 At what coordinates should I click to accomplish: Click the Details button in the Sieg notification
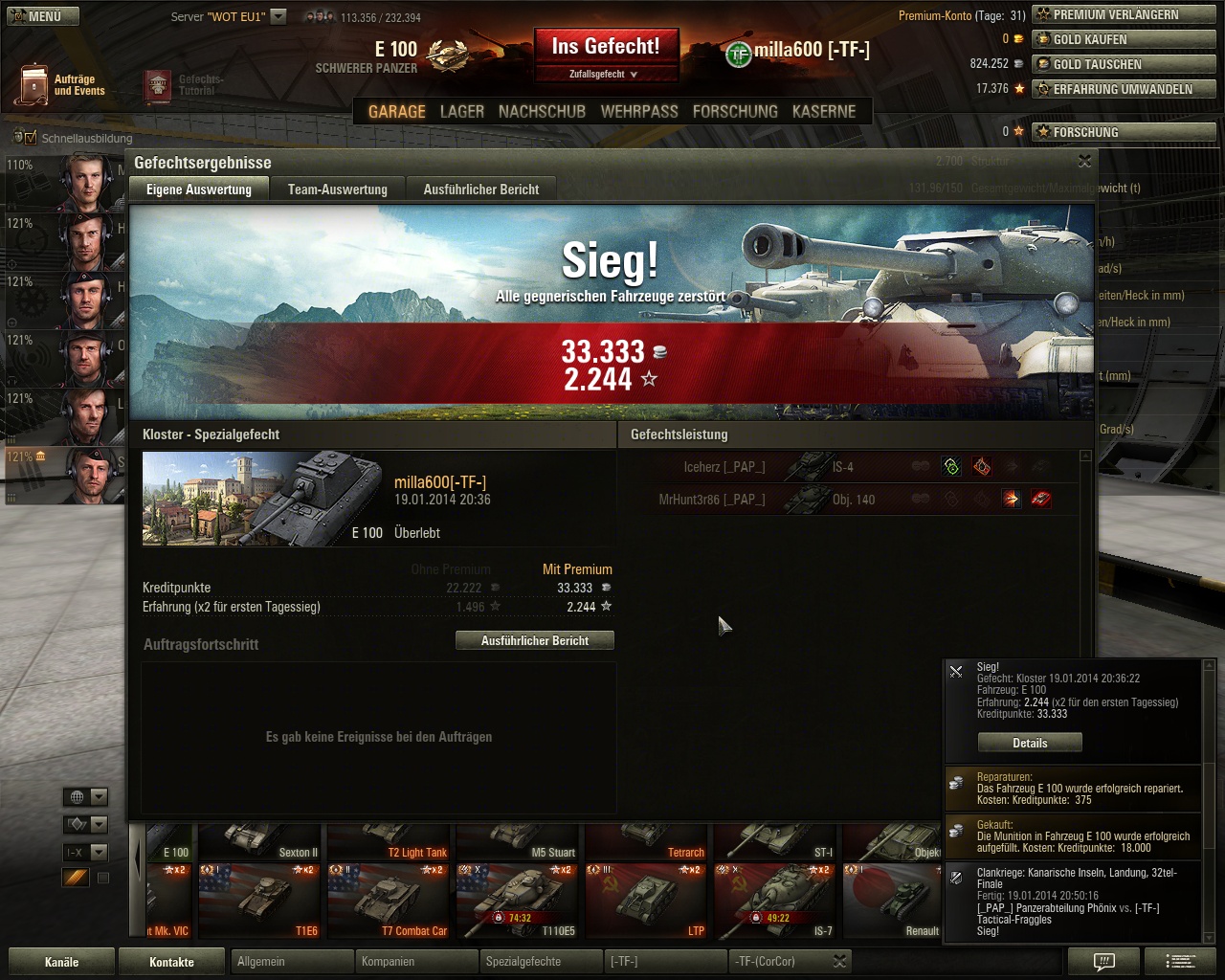(1030, 743)
